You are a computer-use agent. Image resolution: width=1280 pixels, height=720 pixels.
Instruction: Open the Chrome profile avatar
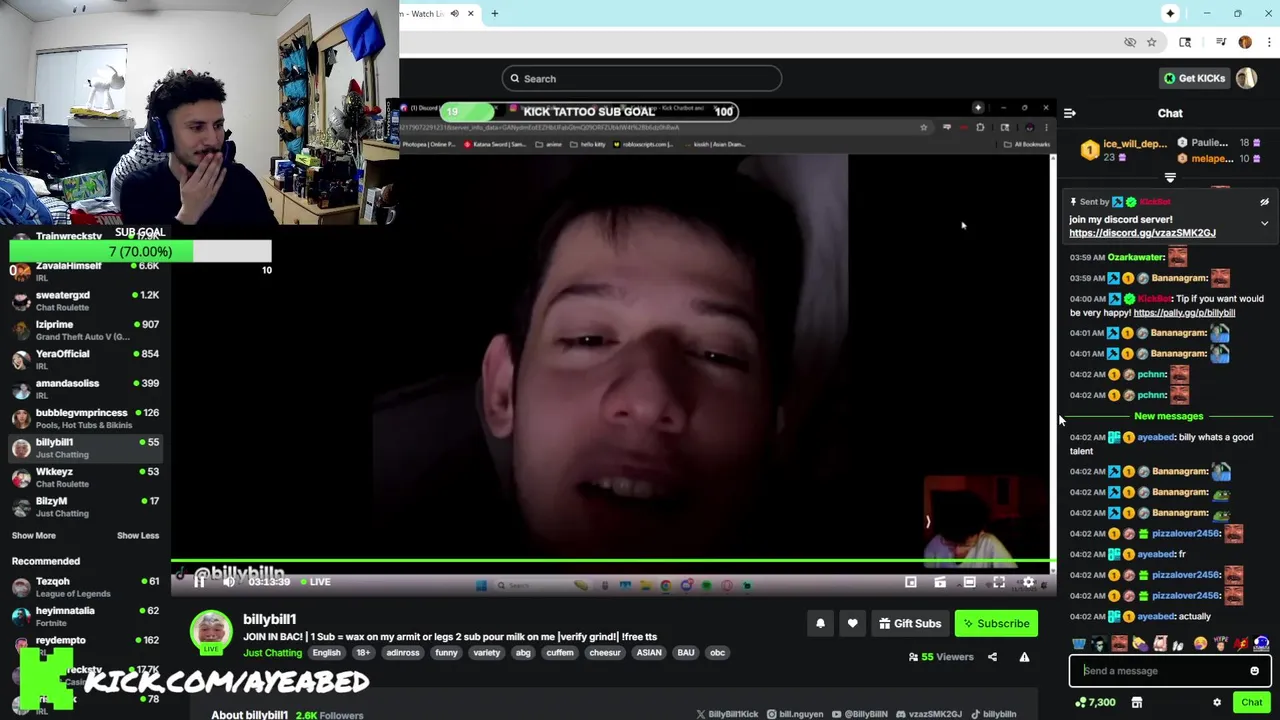point(1245,42)
